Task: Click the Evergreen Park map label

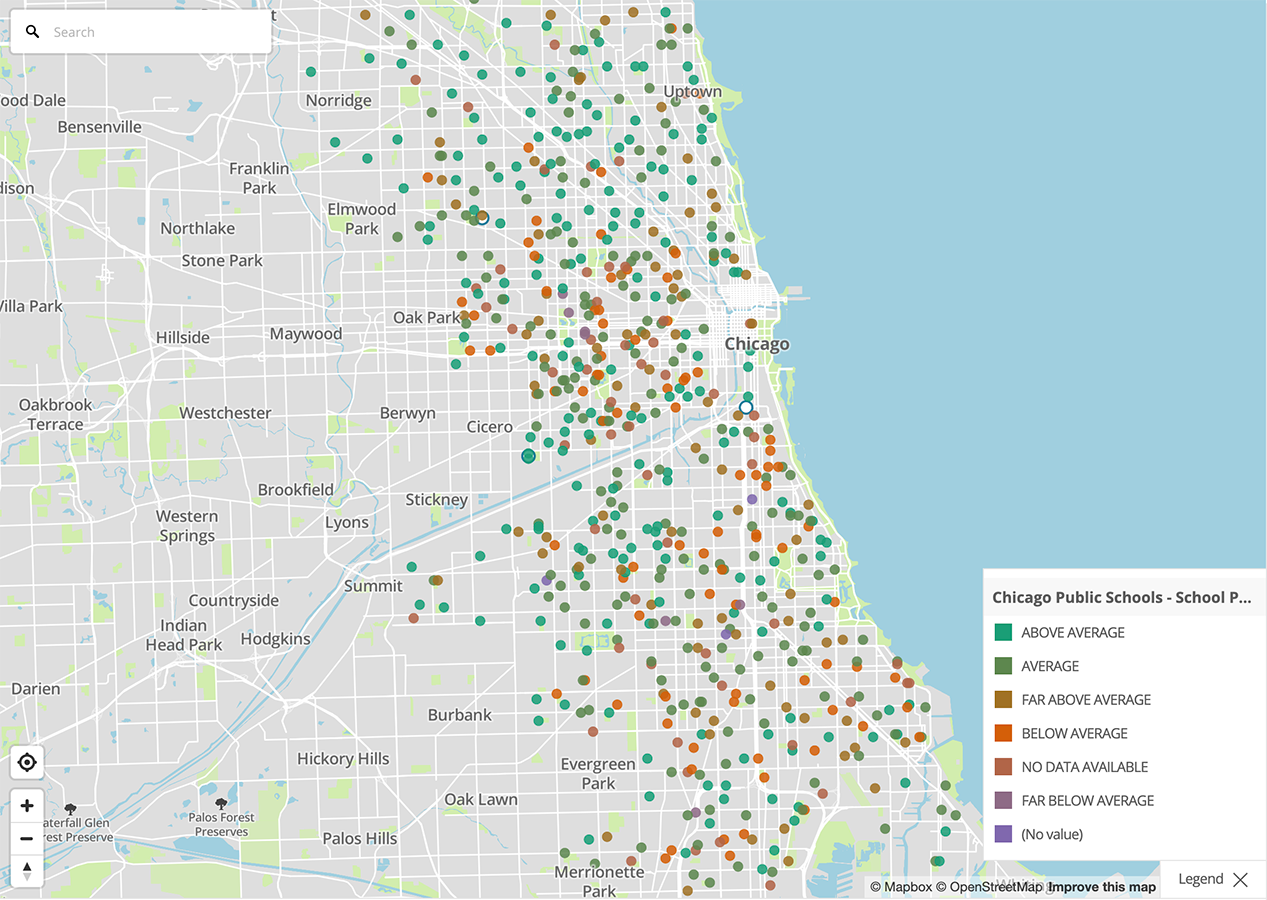Action: click(598, 774)
